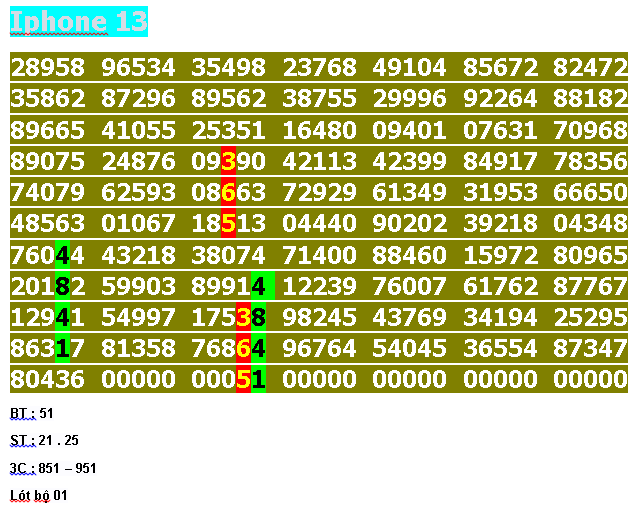
Task: Select number 49104
Action: coord(409,67)
